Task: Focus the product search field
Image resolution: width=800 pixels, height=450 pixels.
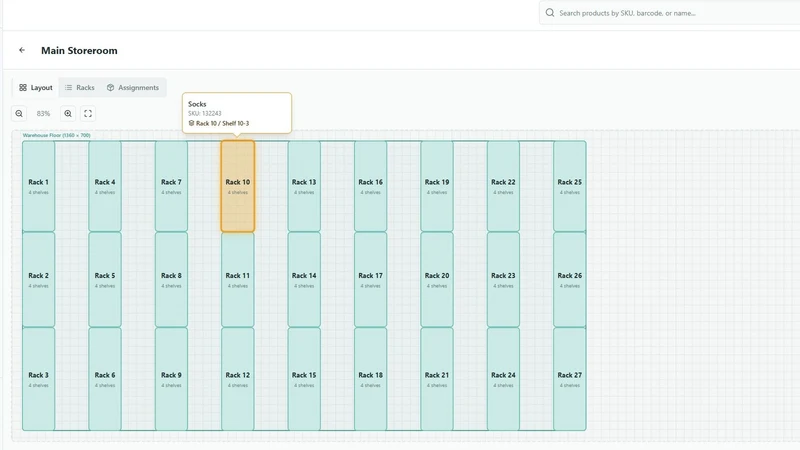Action: tap(669, 13)
